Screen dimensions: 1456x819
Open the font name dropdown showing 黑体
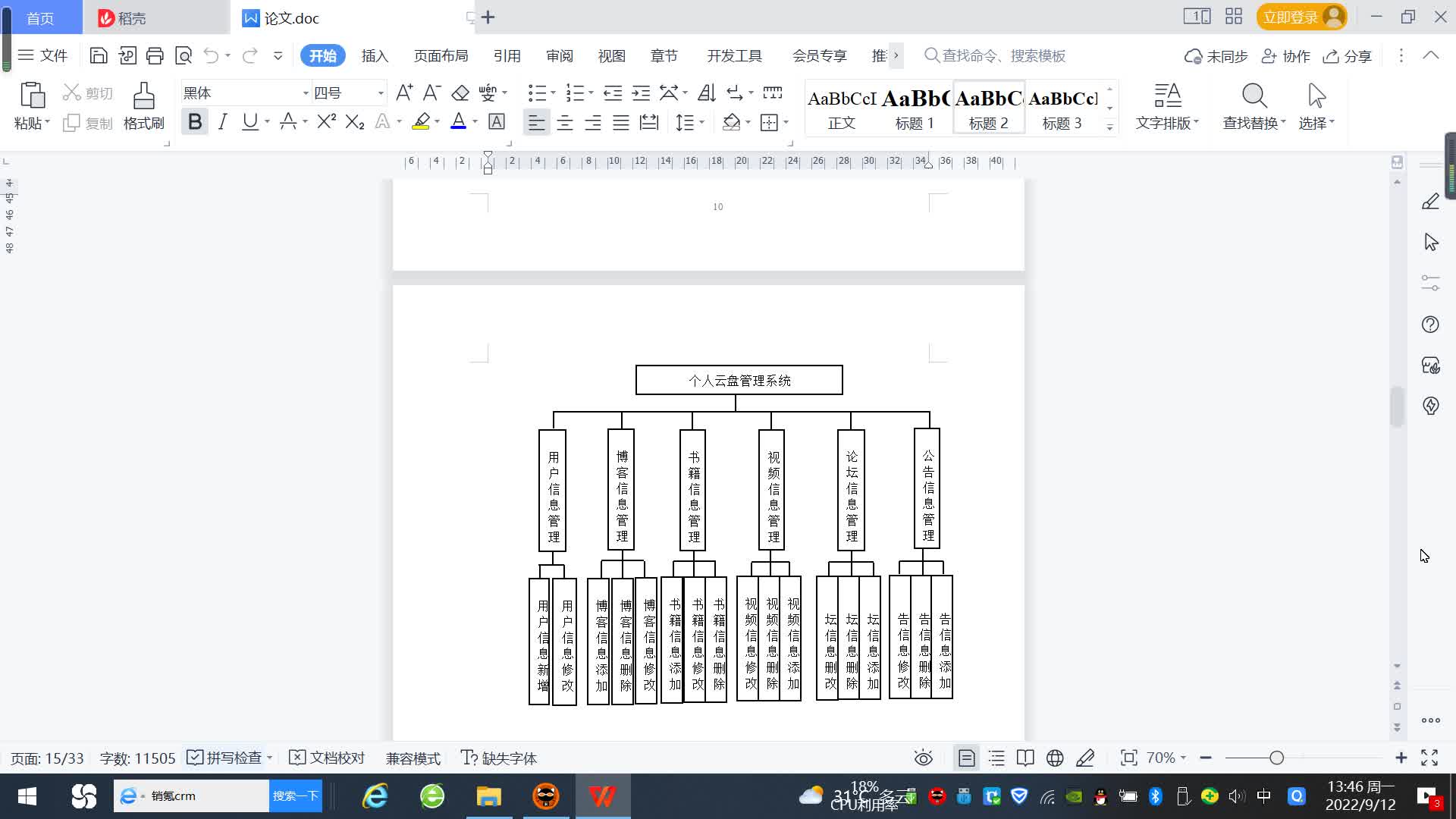pyautogui.click(x=306, y=93)
